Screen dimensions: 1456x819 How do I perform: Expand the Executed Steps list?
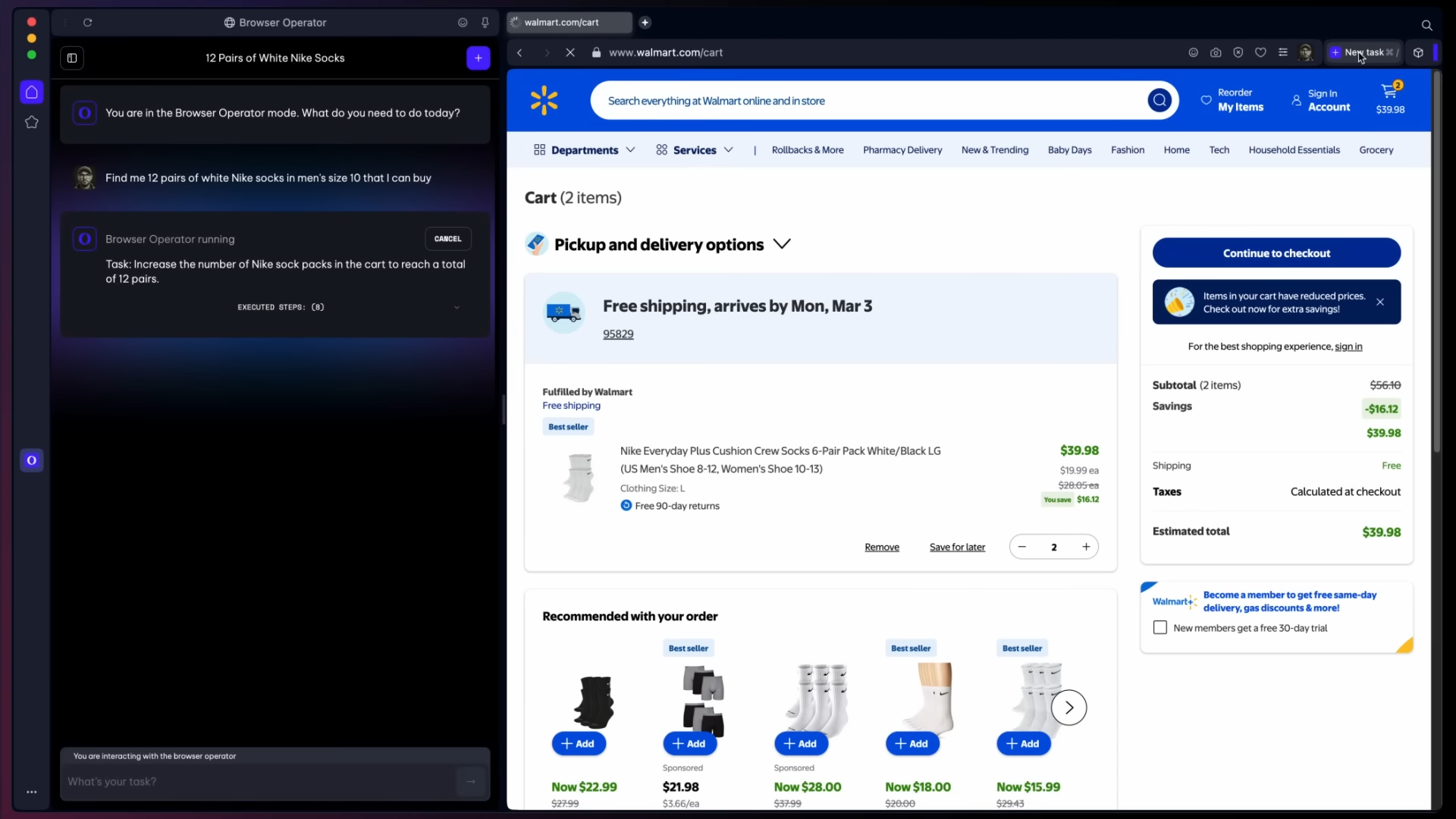[x=457, y=307]
